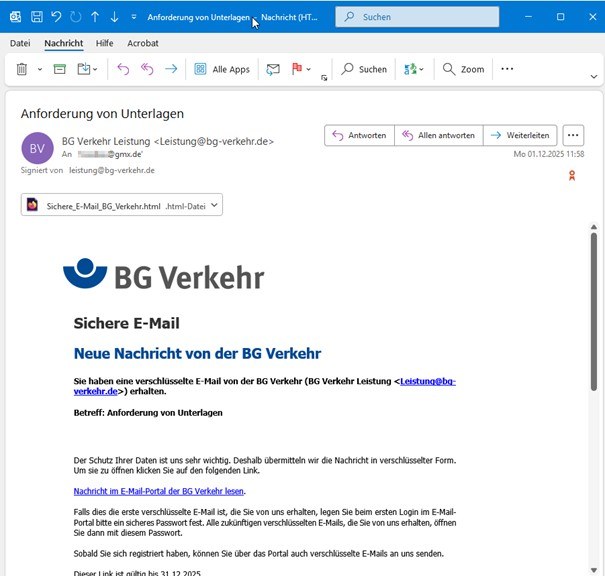Viewport: 605px width, 576px height.
Task: Click the message body scrollbar thumb
Action: (594, 312)
